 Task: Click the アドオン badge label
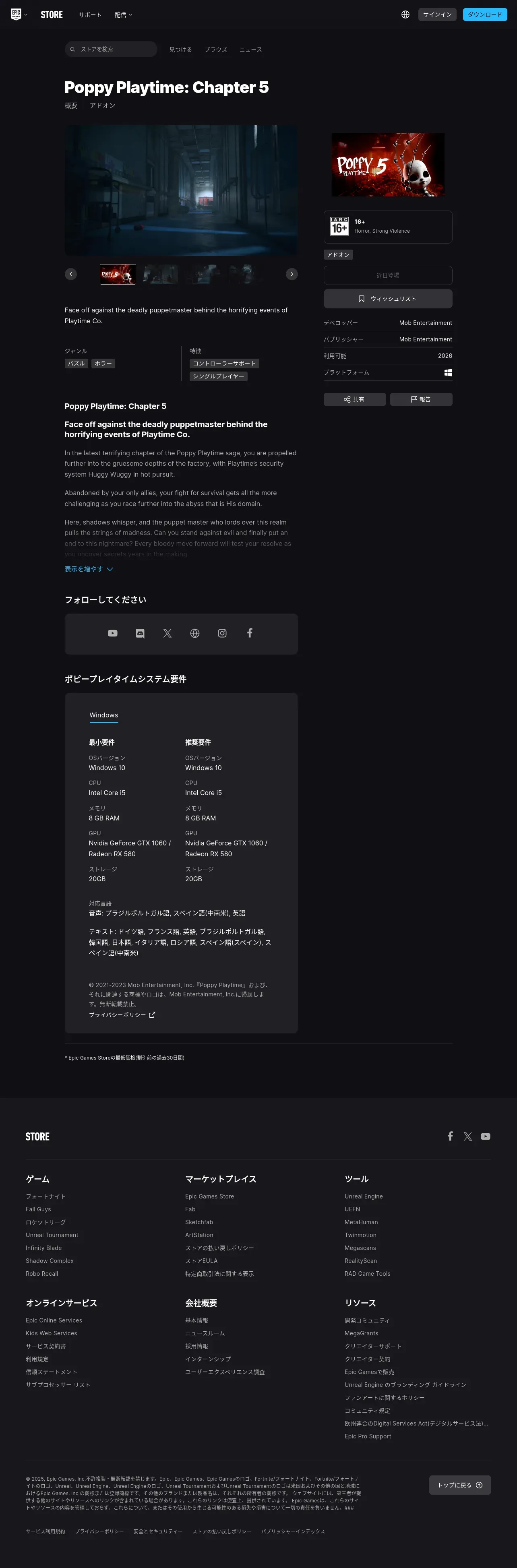(x=338, y=254)
